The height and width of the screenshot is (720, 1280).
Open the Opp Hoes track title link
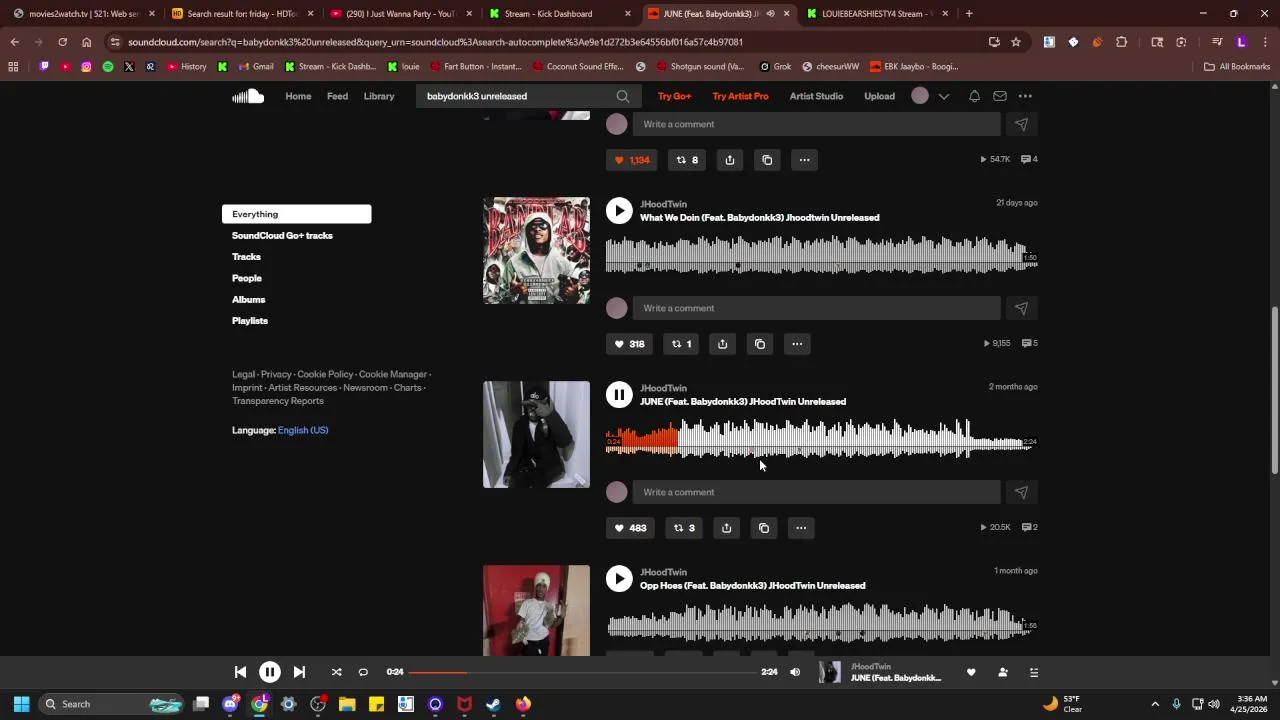click(752, 586)
